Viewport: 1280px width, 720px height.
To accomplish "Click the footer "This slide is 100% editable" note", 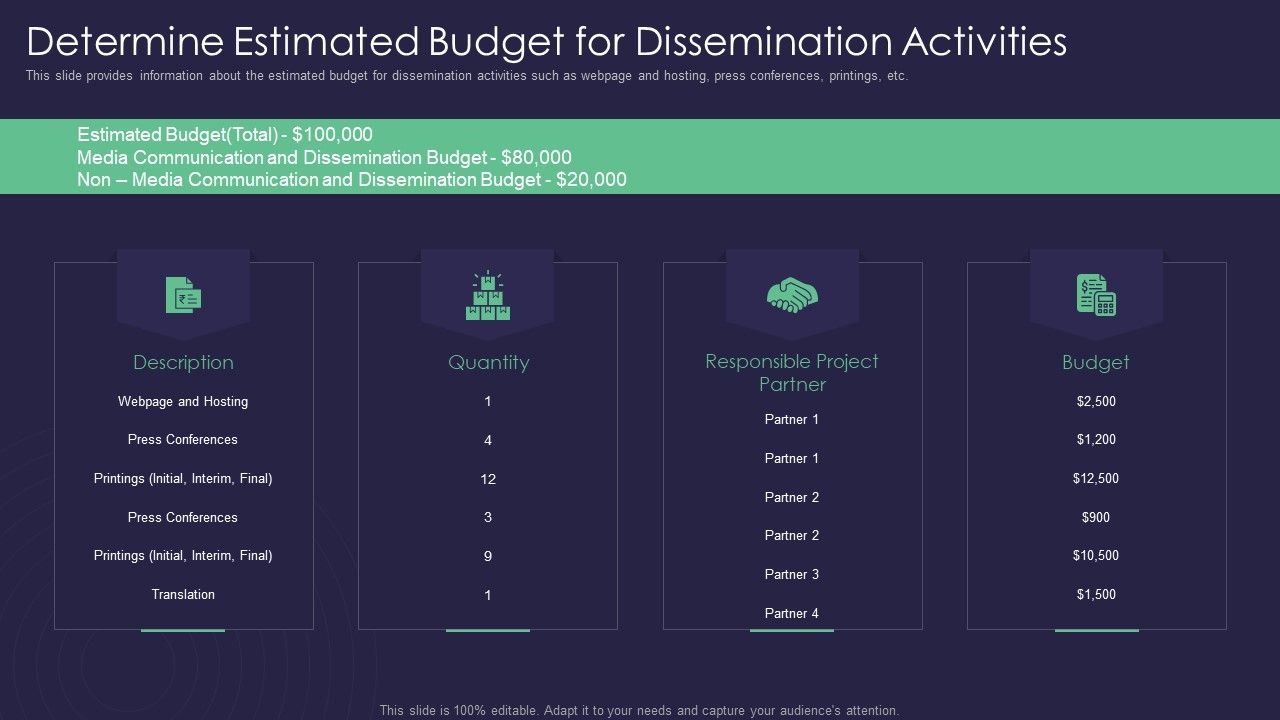I will [639, 711].
